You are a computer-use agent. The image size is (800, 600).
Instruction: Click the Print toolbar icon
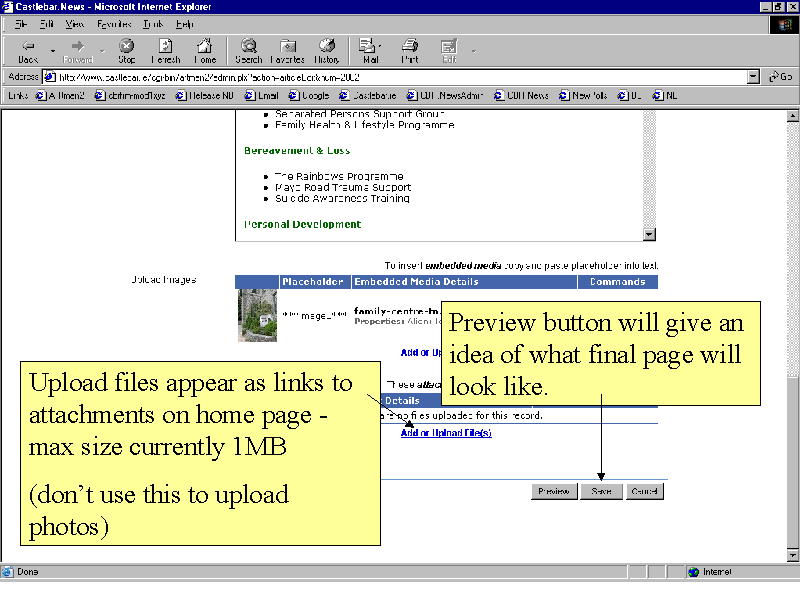(410, 51)
